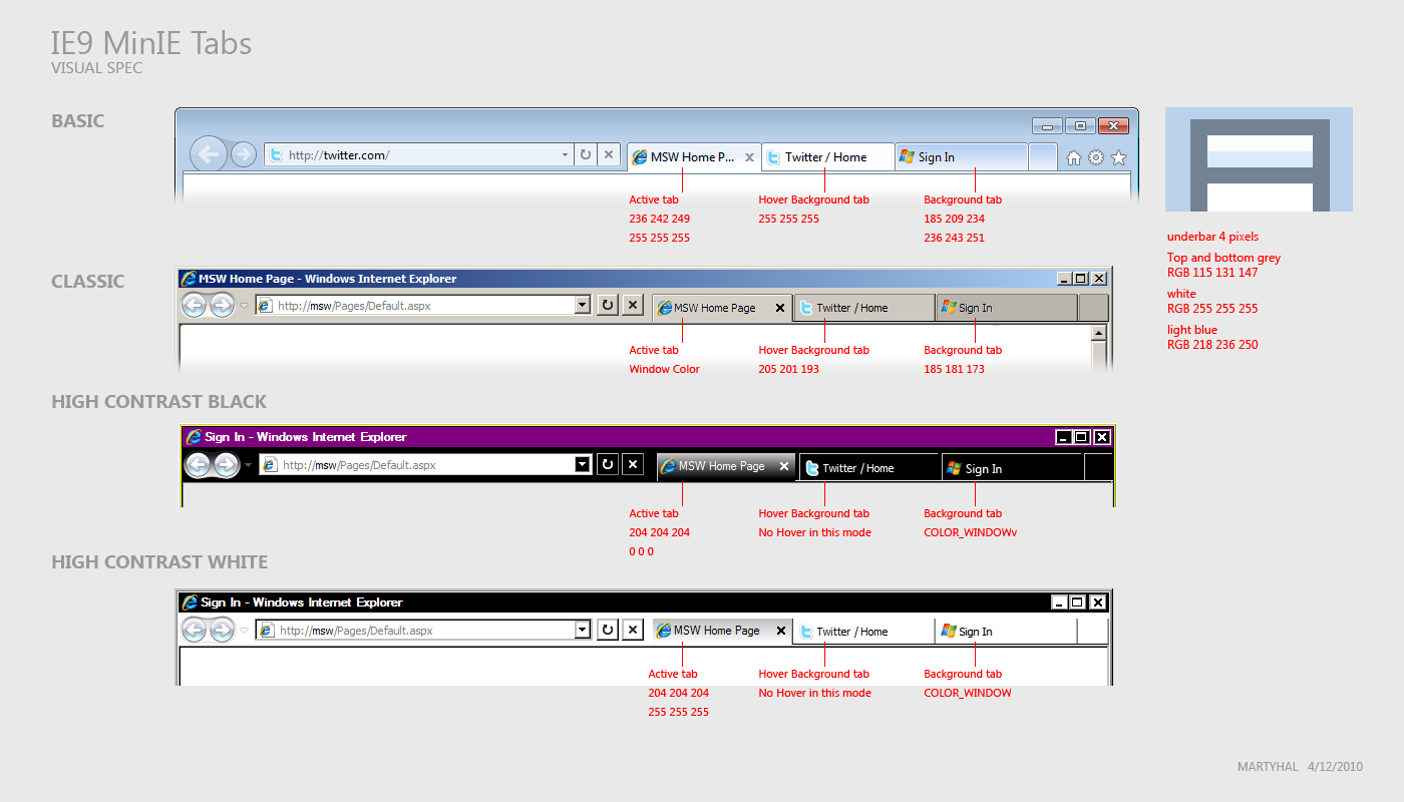Click Back button in High Contrast White window
Viewport: 1404px width, 802px height.
click(194, 630)
